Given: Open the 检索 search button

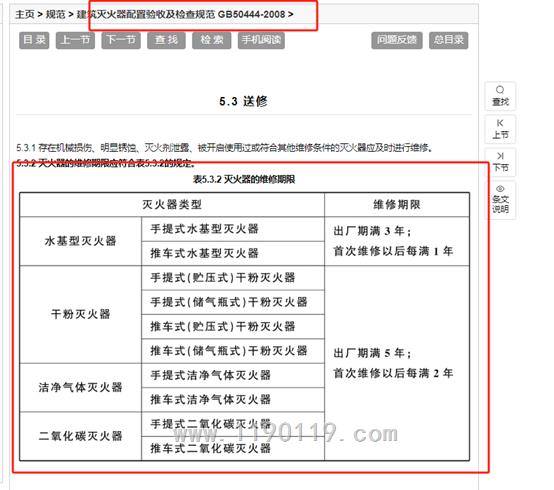Looking at the screenshot, I should (212, 40).
